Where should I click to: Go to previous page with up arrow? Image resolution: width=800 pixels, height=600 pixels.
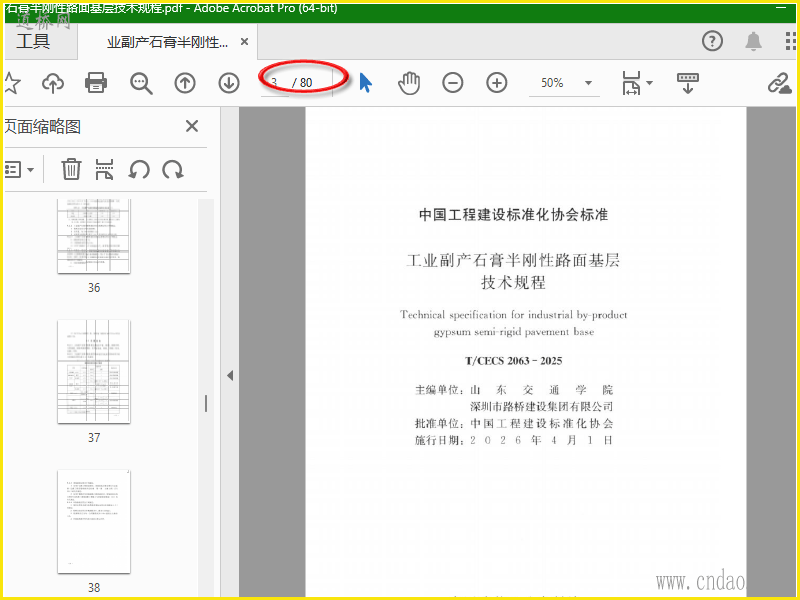click(x=185, y=83)
